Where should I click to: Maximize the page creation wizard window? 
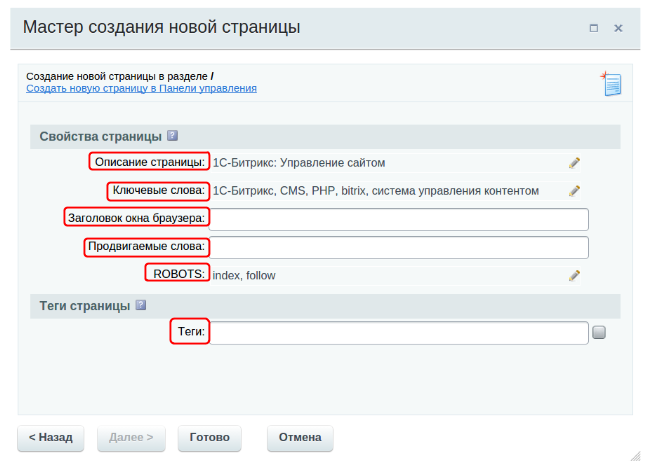tap(594, 28)
